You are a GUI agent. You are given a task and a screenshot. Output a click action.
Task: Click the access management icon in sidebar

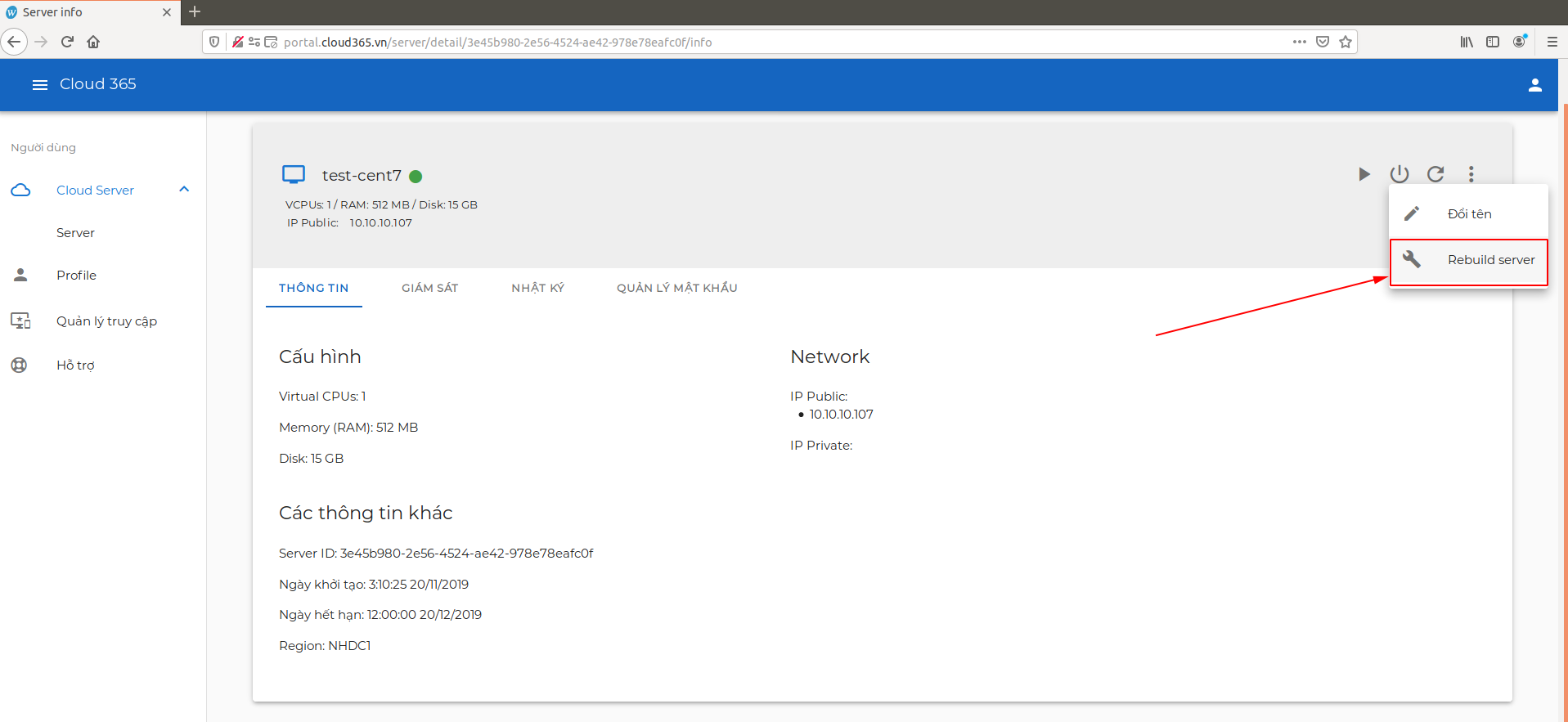coord(20,321)
